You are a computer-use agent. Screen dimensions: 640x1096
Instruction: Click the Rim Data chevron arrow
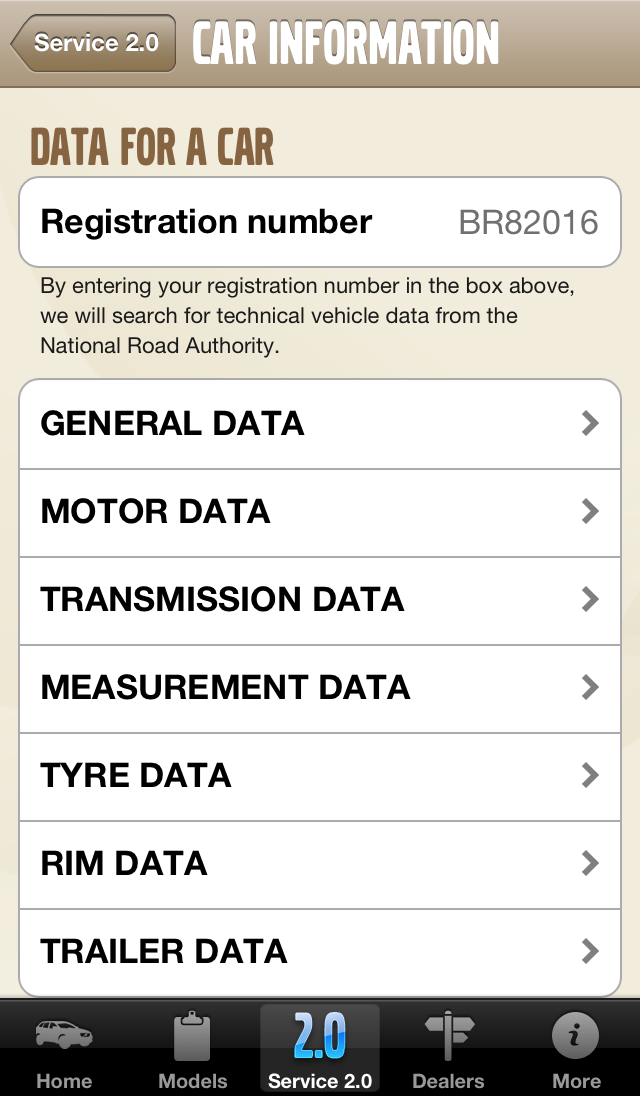tap(590, 864)
